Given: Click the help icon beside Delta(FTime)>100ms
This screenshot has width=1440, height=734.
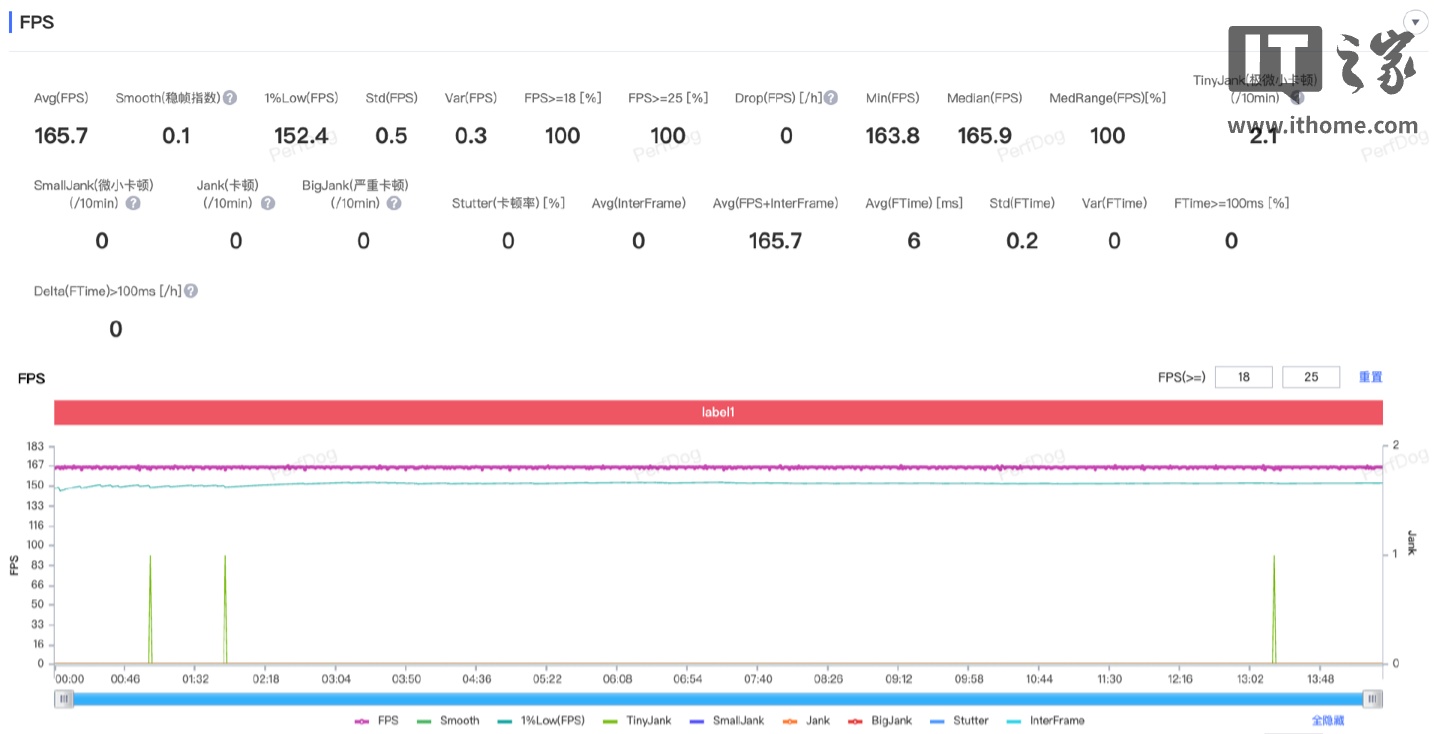Looking at the screenshot, I should pyautogui.click(x=191, y=291).
